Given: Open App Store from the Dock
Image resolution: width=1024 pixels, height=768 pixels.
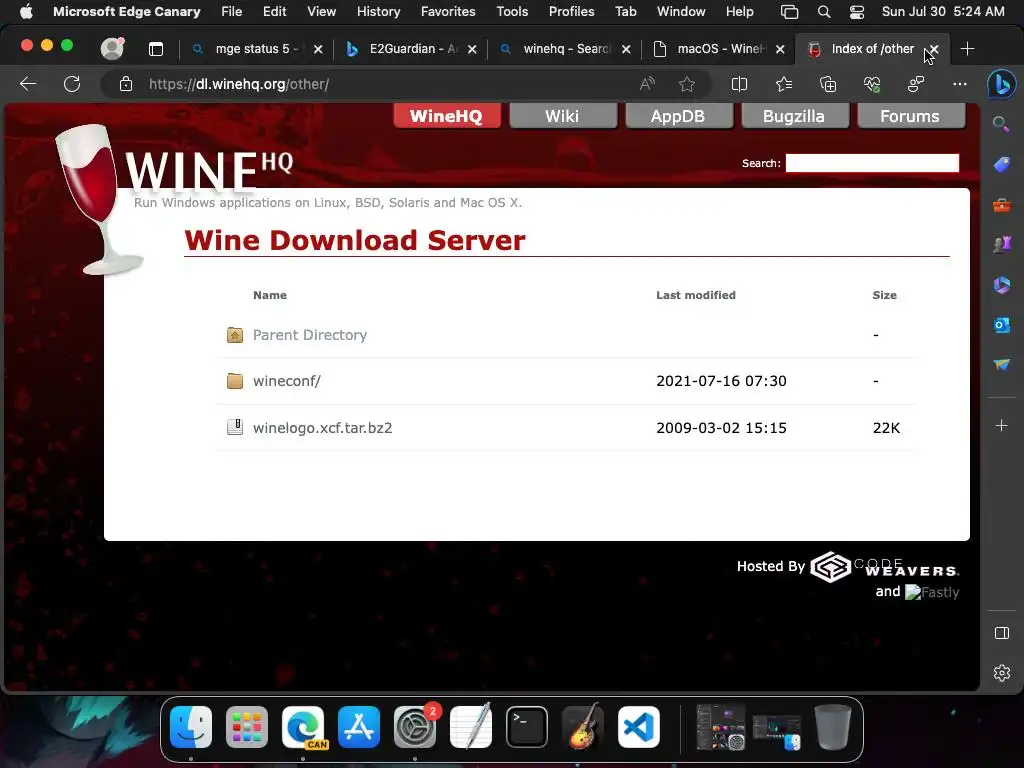Looking at the screenshot, I should [359, 727].
